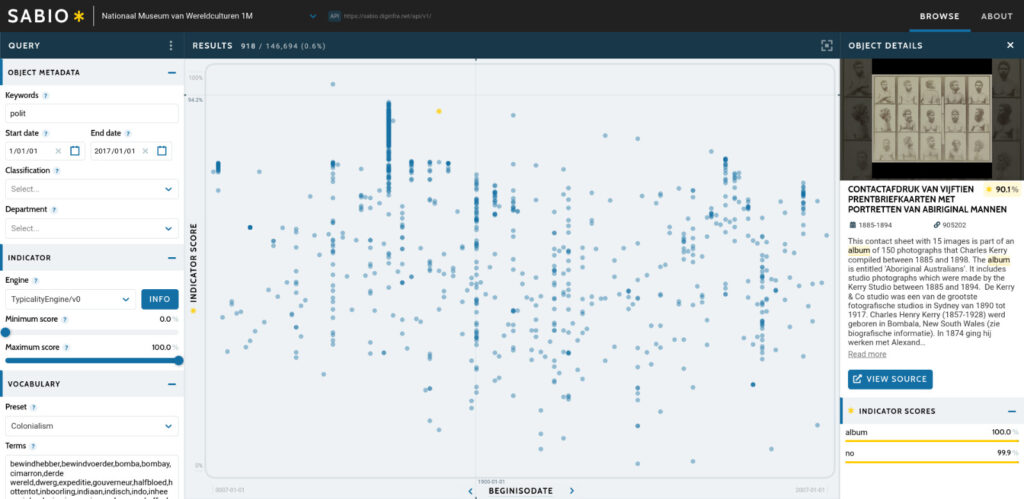1024x499 pixels.
Task: Close the Object Details panel
Action: pos(1010,45)
